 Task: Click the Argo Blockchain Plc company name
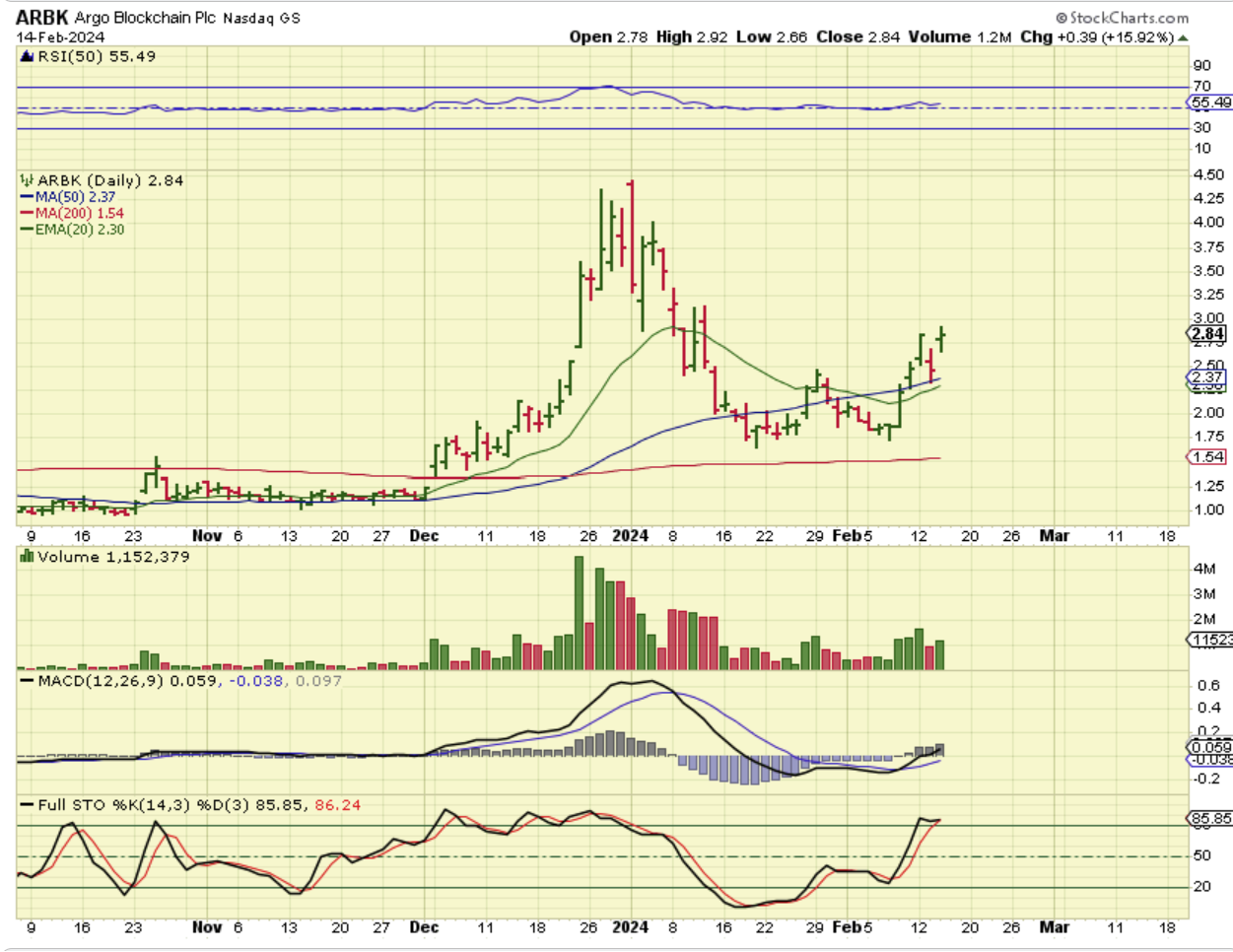146,18
